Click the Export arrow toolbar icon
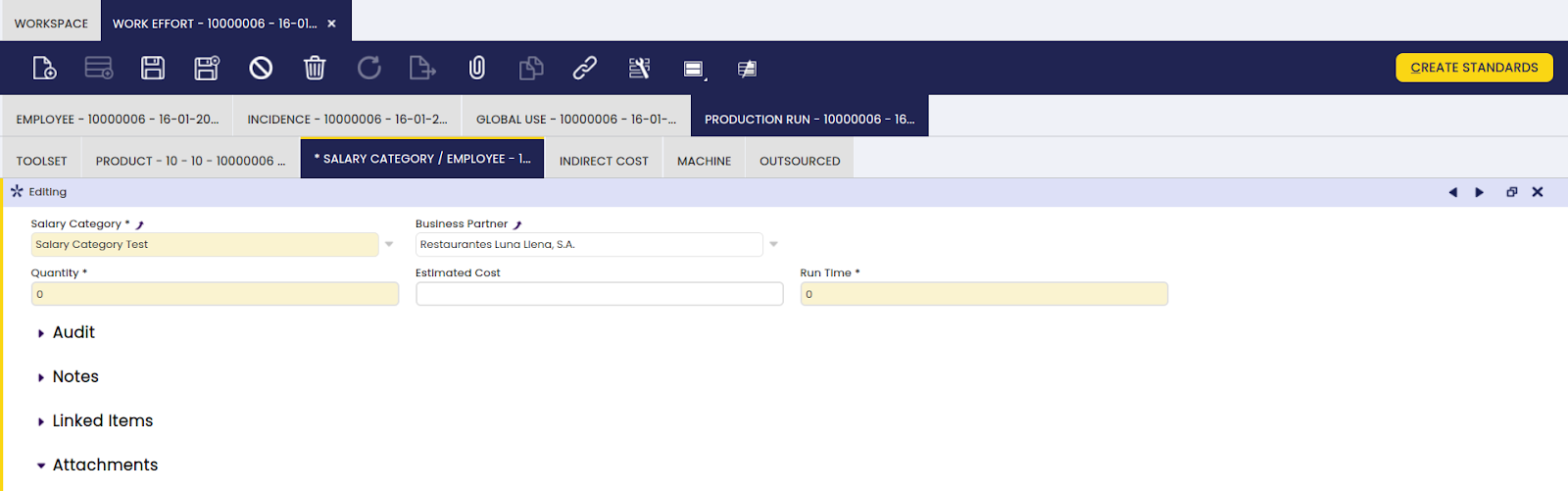 click(422, 68)
